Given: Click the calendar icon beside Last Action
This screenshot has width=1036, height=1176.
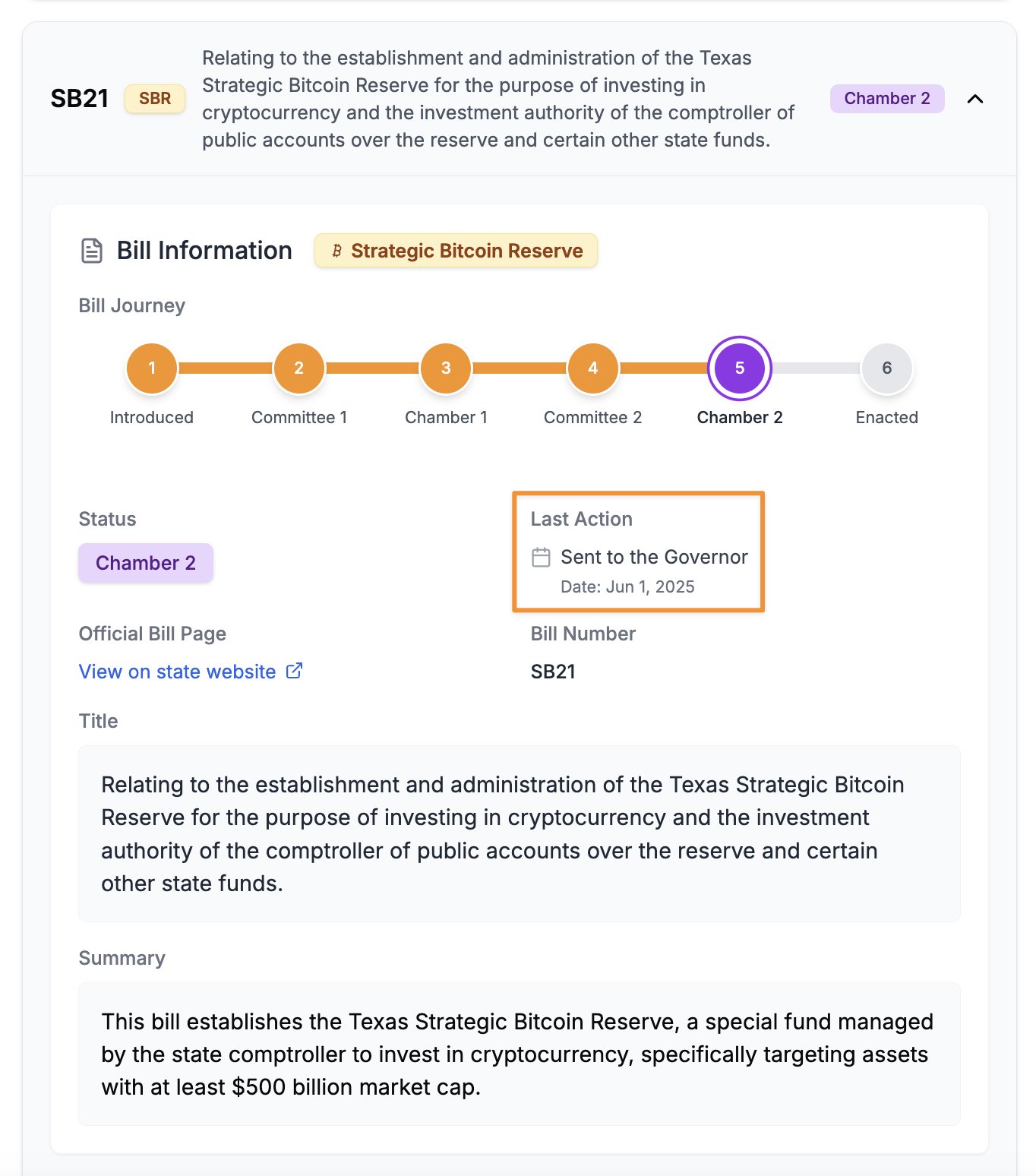Looking at the screenshot, I should pyautogui.click(x=541, y=558).
